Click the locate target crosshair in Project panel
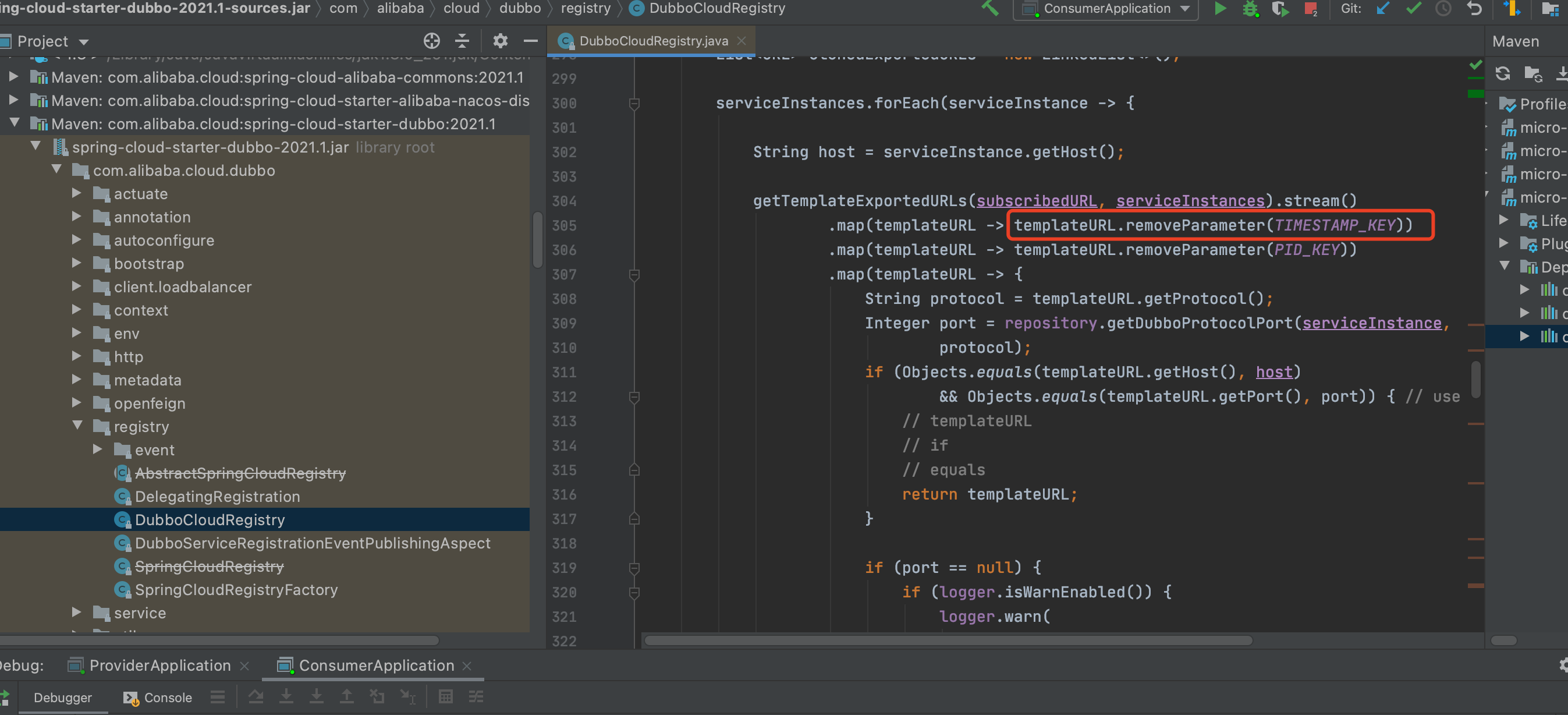The width and height of the screenshot is (1568, 715). (431, 41)
